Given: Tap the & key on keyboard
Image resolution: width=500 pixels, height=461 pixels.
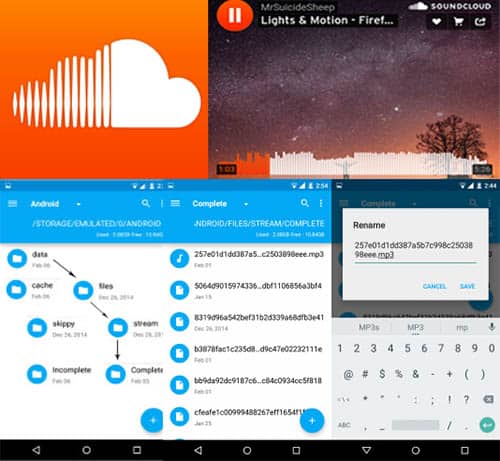Looking at the screenshot, I should (x=416, y=374).
